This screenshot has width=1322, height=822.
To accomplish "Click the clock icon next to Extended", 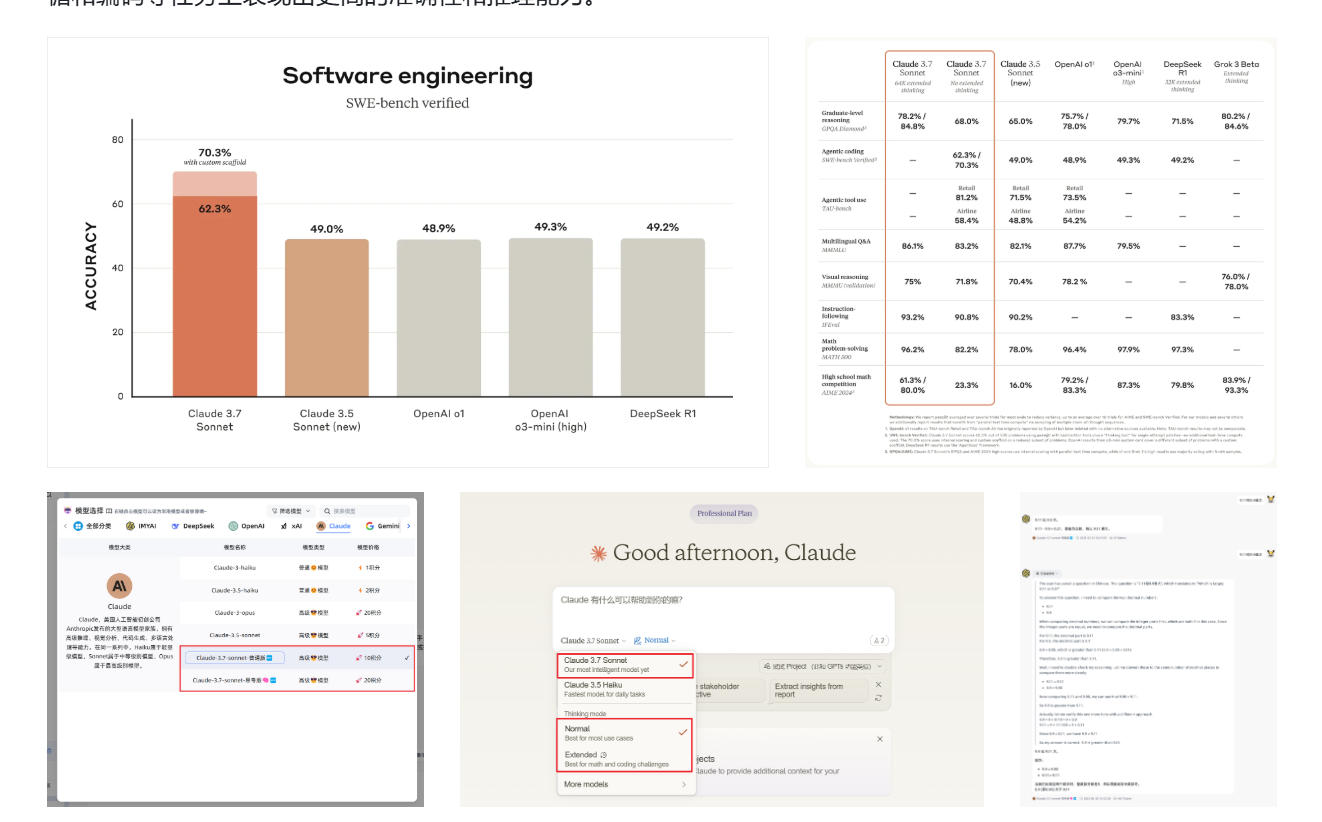I will click(x=604, y=755).
